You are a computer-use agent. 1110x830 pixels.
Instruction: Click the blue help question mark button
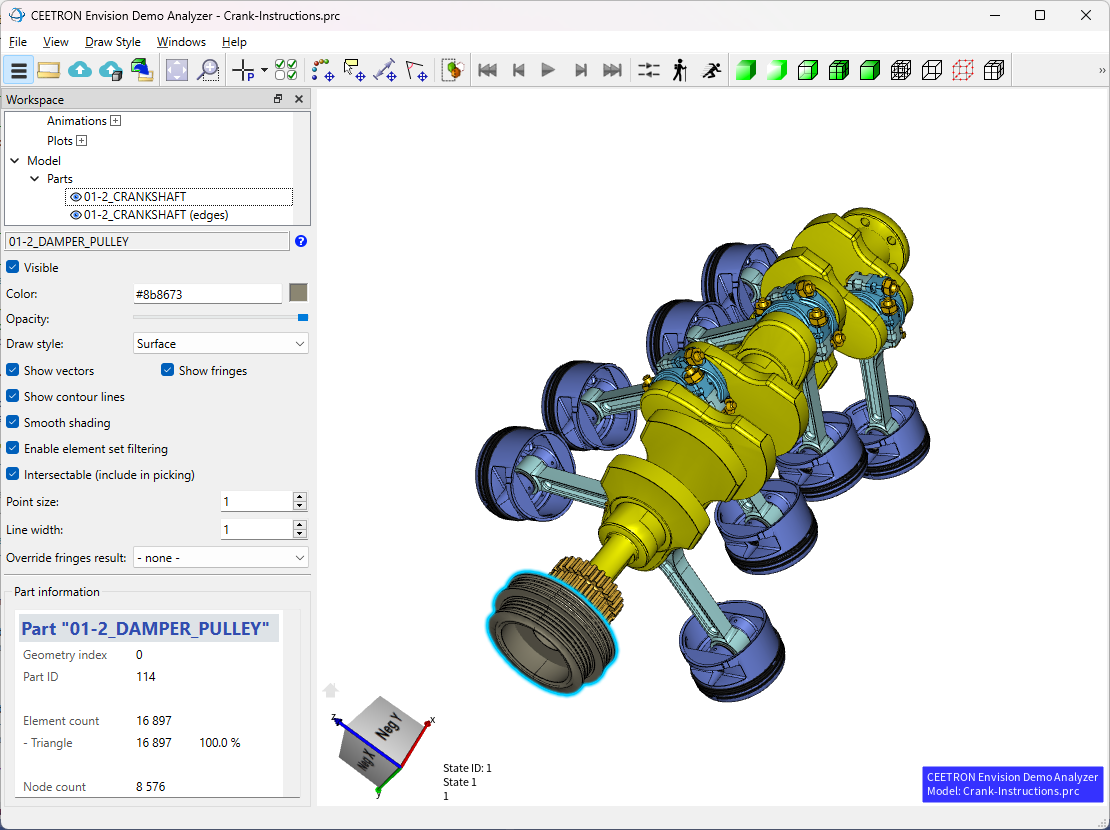[x=301, y=242]
